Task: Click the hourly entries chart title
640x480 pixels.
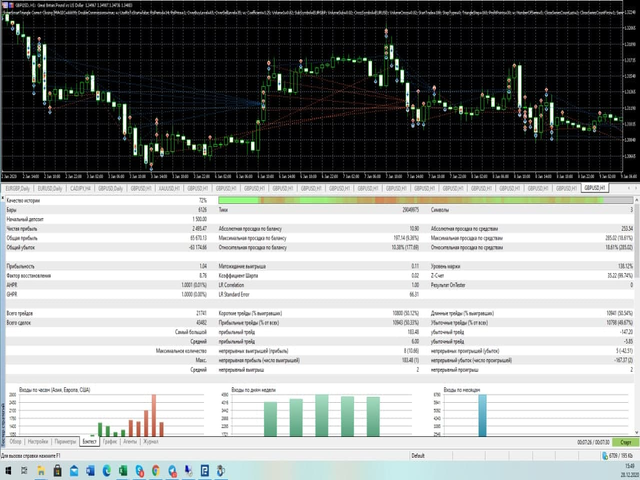Action: (x=55, y=390)
